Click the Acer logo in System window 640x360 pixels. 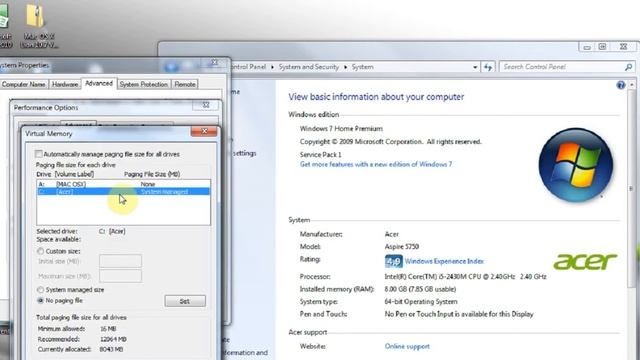tap(585, 261)
